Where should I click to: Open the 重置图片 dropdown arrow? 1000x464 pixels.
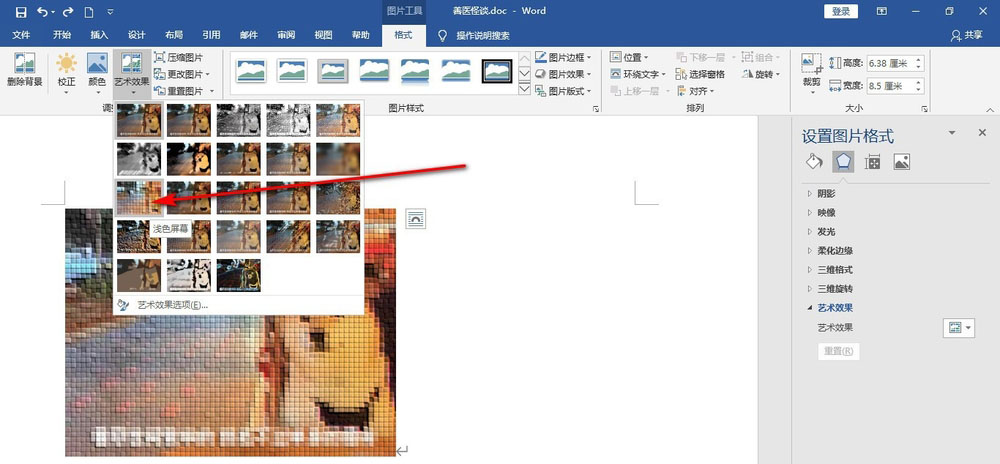[212, 91]
